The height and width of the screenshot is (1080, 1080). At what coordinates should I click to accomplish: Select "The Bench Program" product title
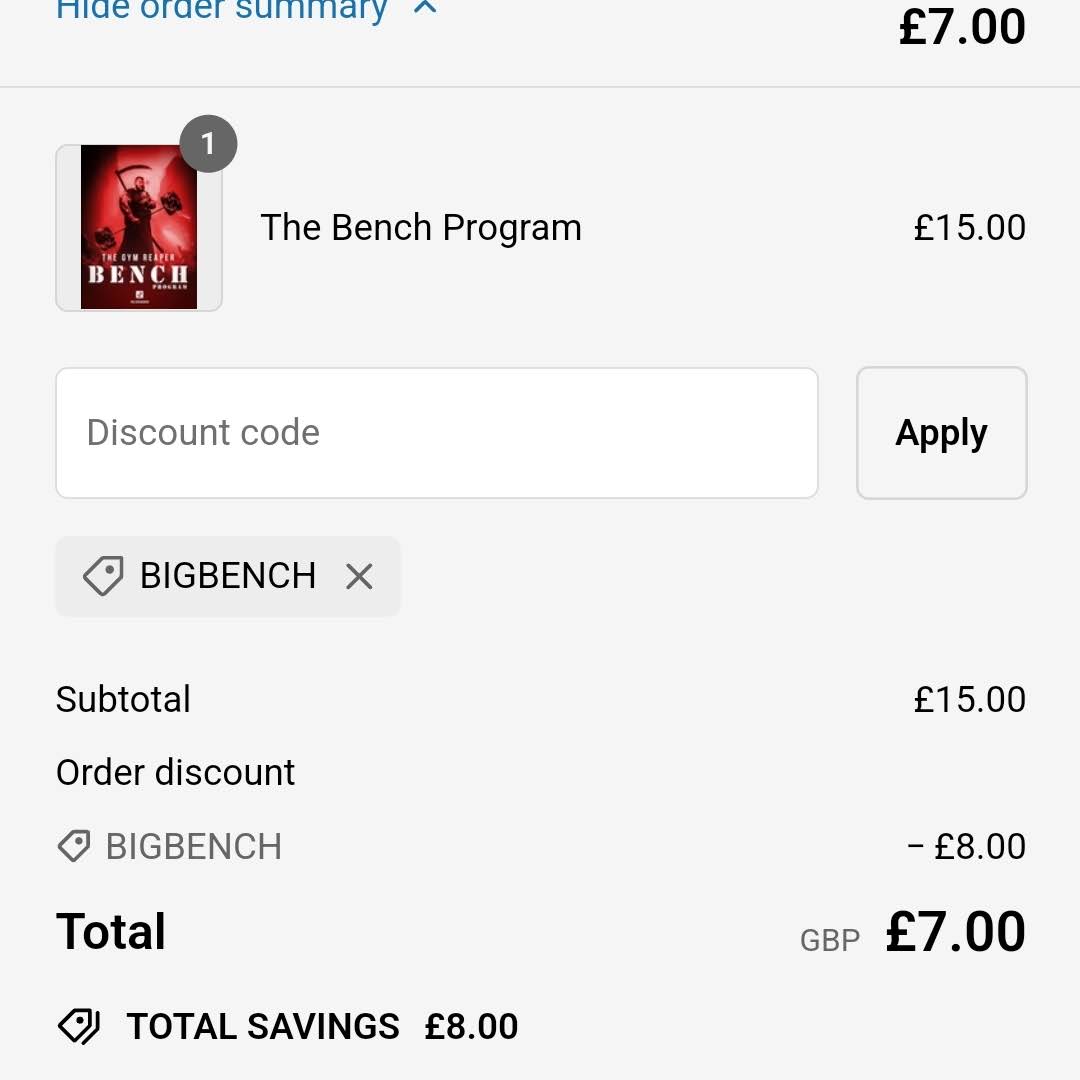[x=421, y=228]
